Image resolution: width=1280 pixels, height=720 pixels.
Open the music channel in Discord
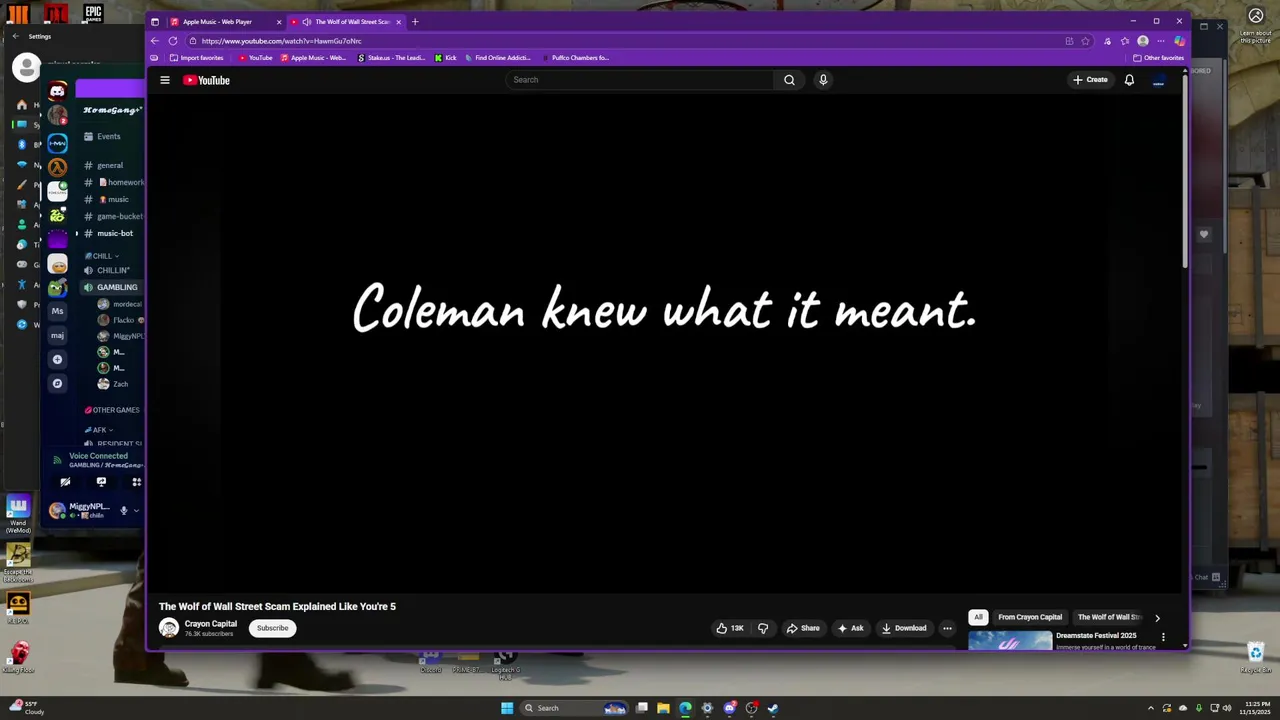point(118,199)
